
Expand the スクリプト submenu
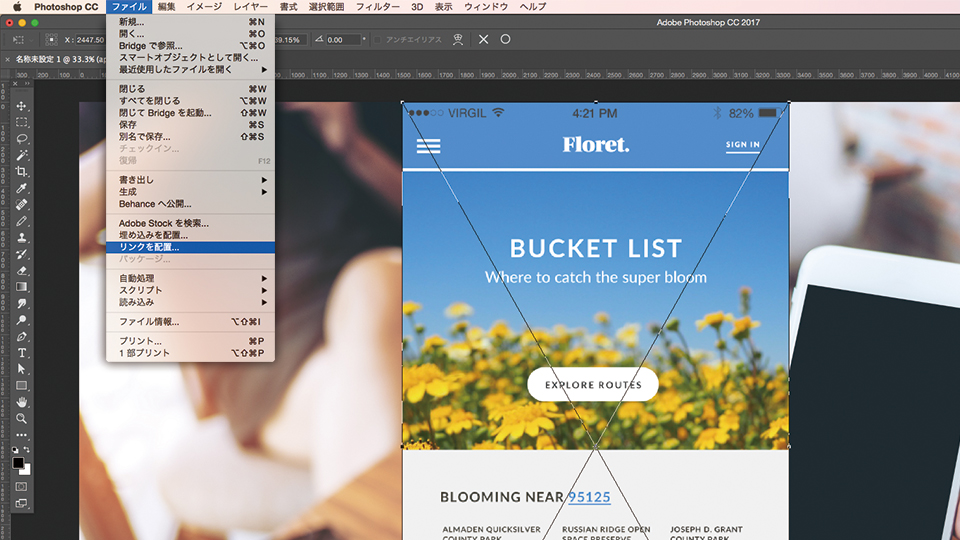(x=190, y=290)
